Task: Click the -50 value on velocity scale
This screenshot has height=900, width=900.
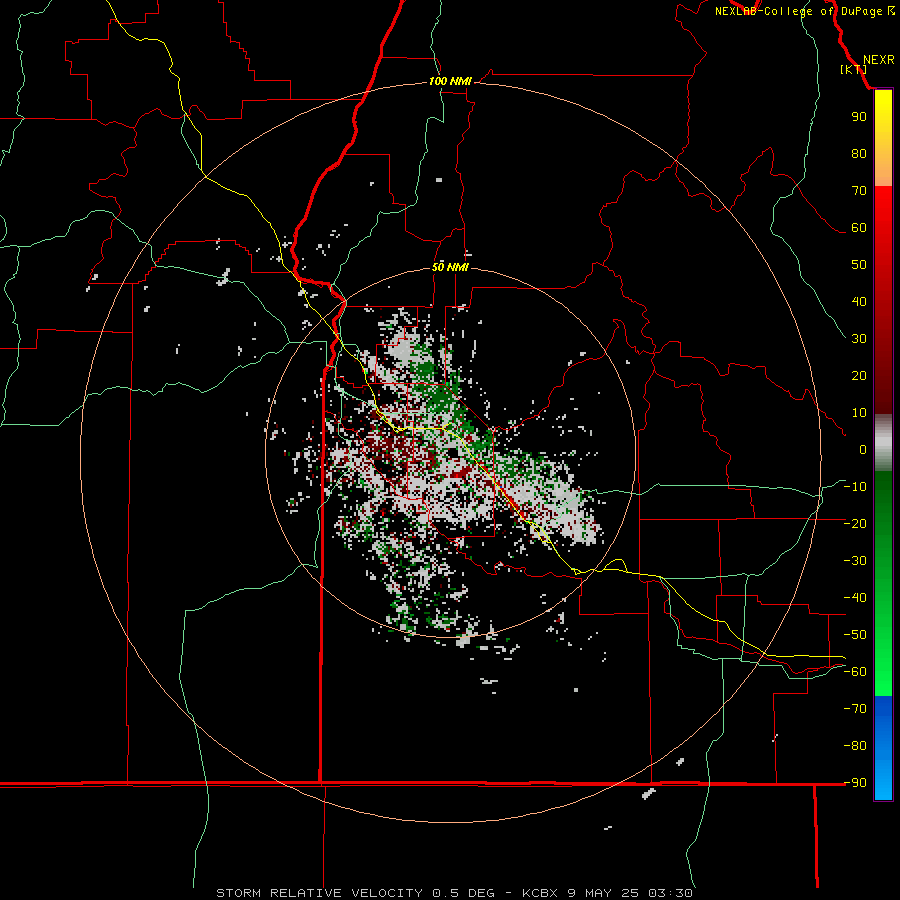Action: pos(855,635)
